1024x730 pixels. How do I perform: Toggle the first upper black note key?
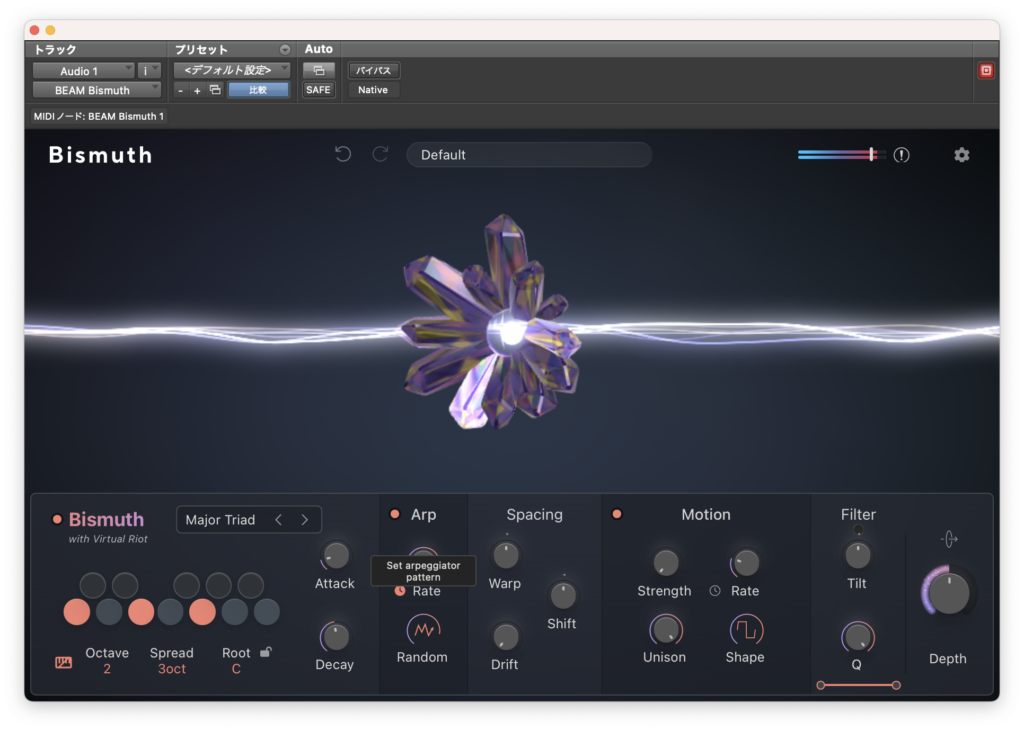click(93, 585)
